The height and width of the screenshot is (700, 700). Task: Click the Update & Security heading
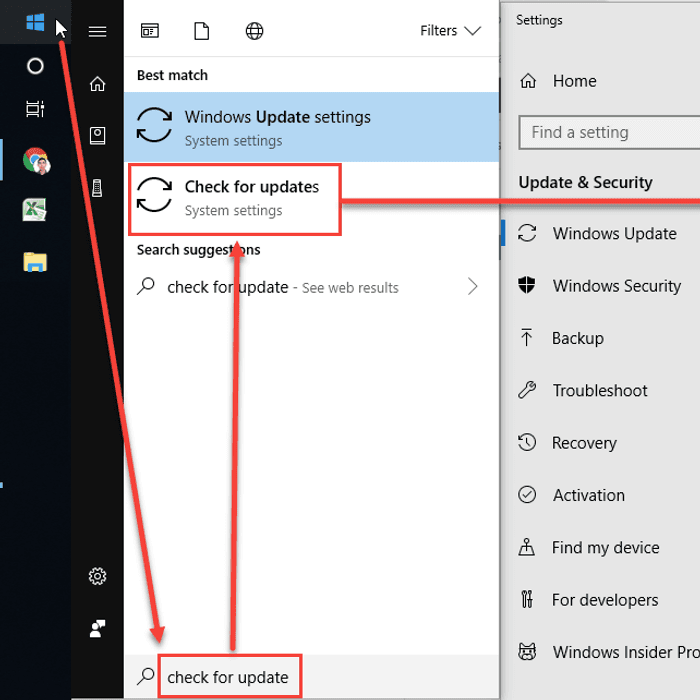[x=585, y=183]
